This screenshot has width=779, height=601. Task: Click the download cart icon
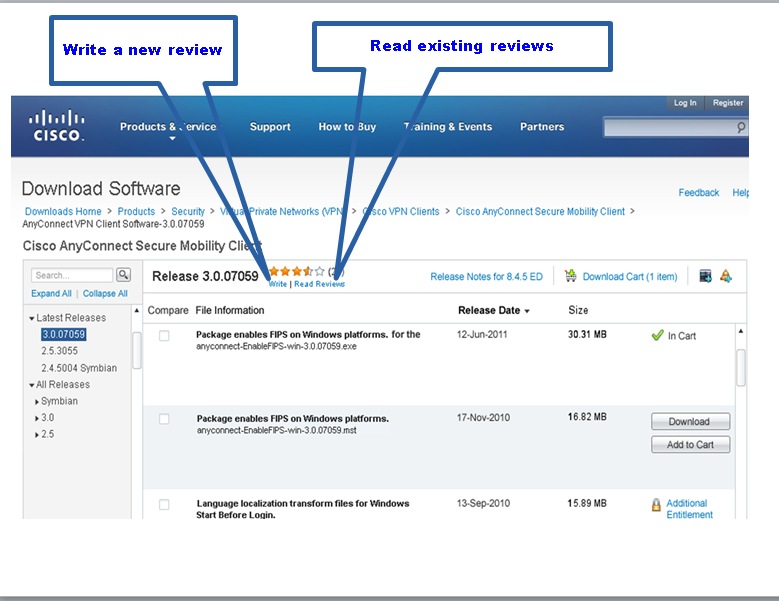pyautogui.click(x=570, y=276)
